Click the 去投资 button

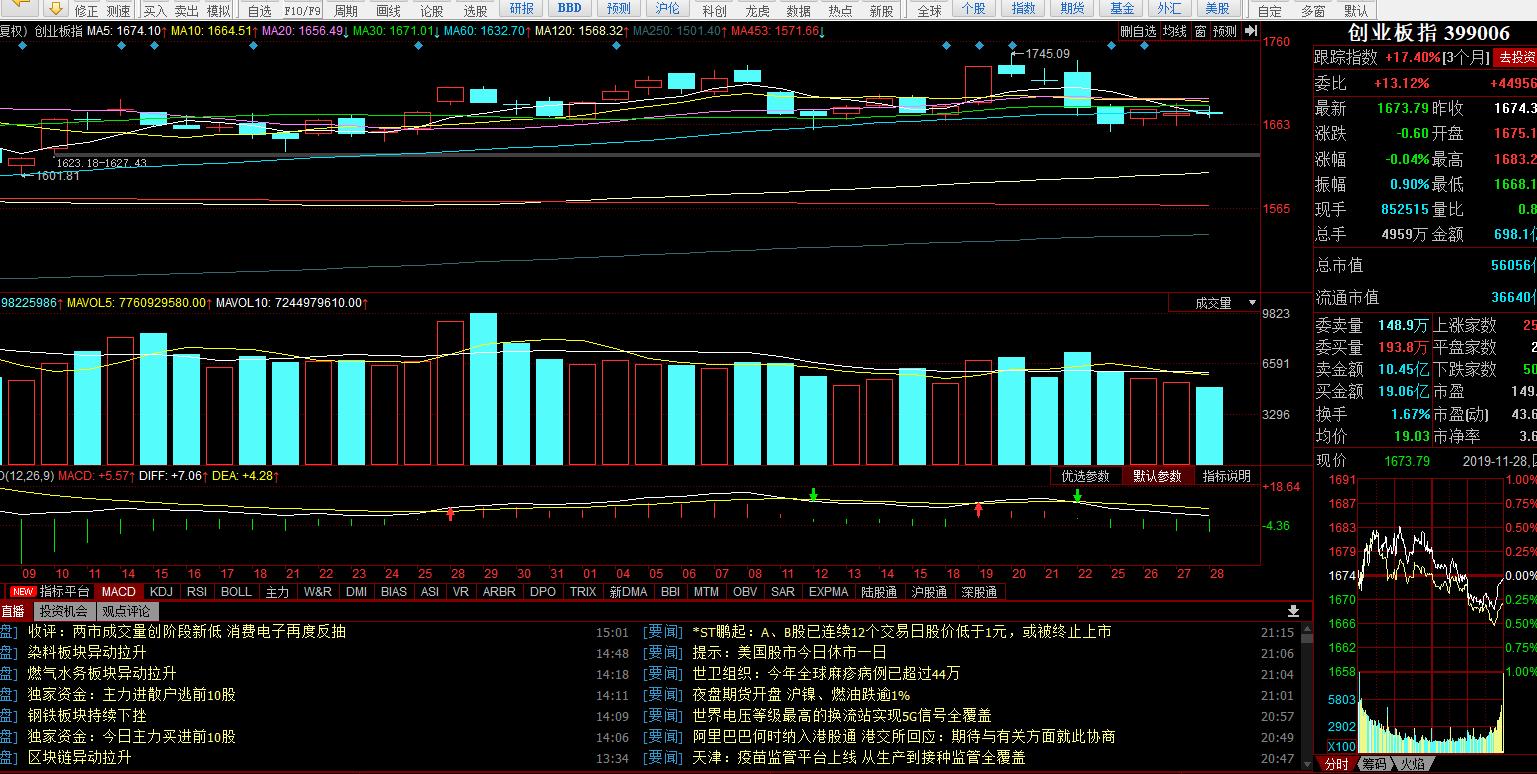[1515, 57]
